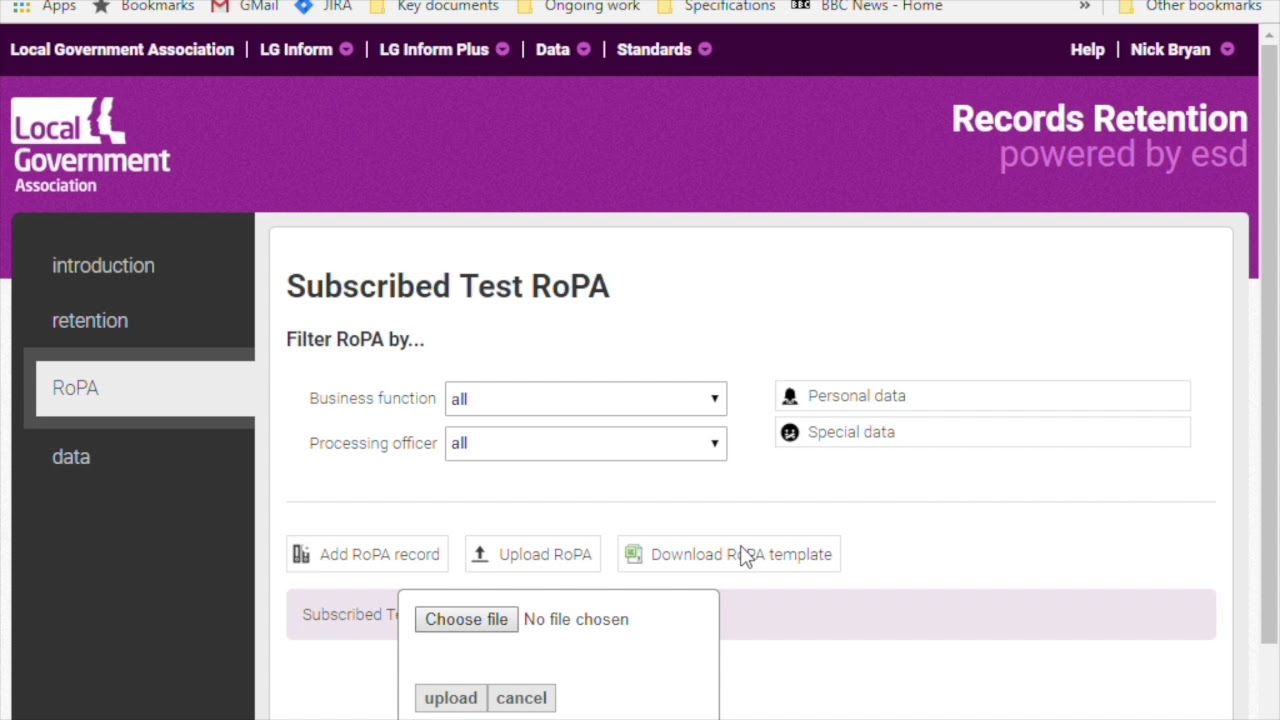Click the Local Government Association logo
Viewport: 1280px width, 720px height.
[x=91, y=145]
